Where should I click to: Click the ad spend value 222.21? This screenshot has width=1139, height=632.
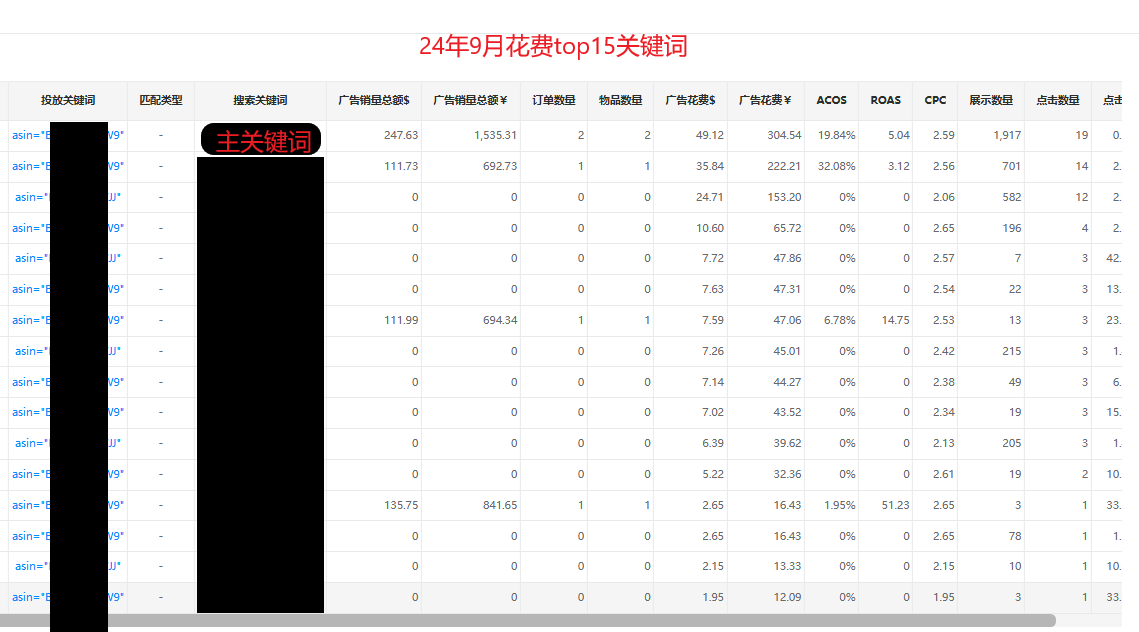tap(783, 166)
